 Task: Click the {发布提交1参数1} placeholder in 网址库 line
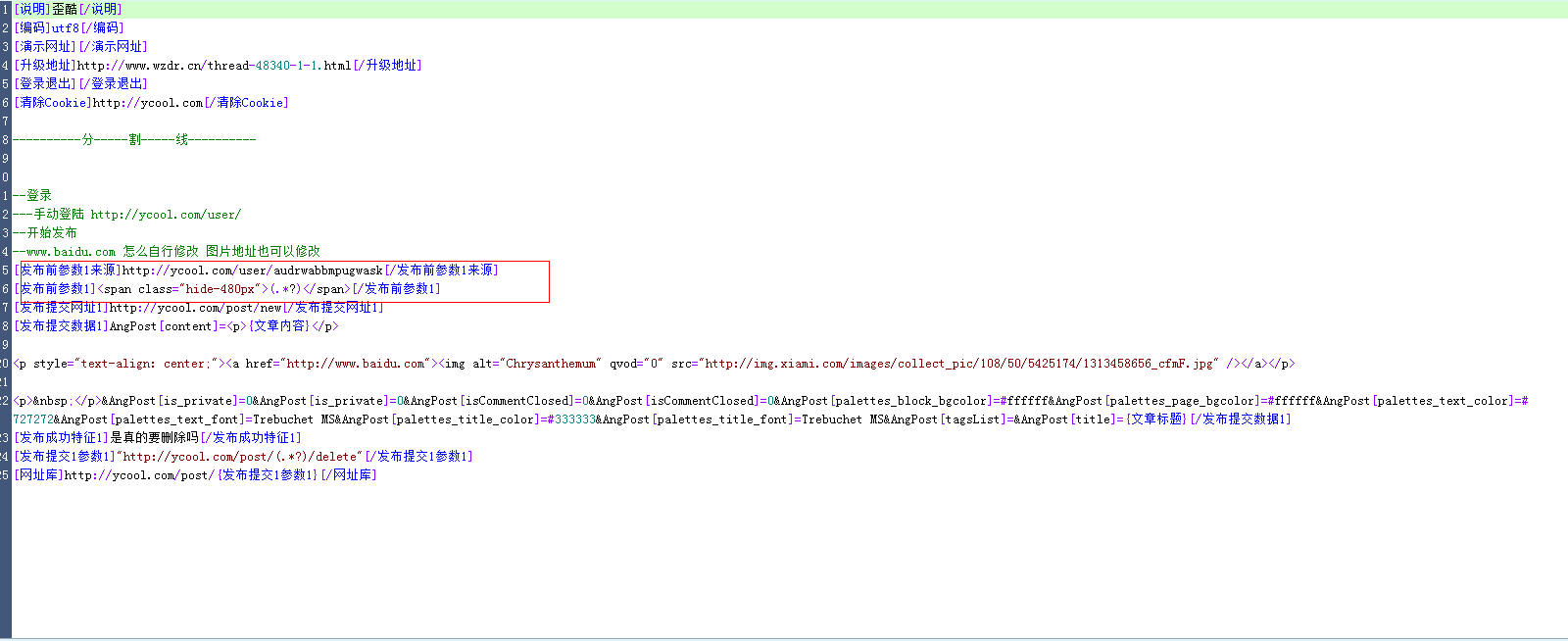[267, 475]
